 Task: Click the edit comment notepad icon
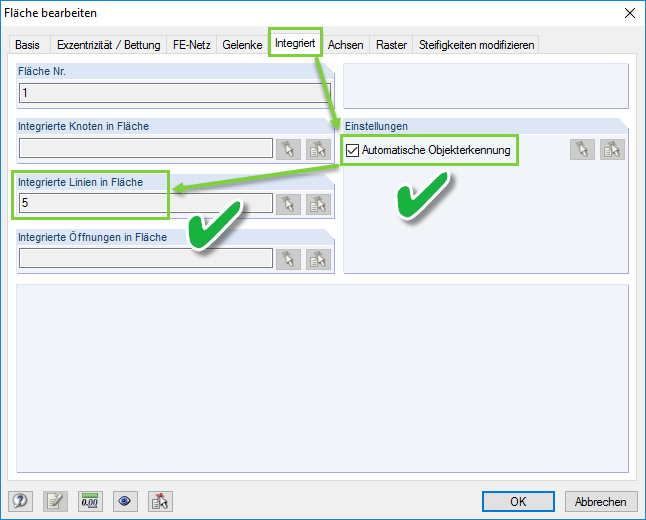[x=55, y=501]
